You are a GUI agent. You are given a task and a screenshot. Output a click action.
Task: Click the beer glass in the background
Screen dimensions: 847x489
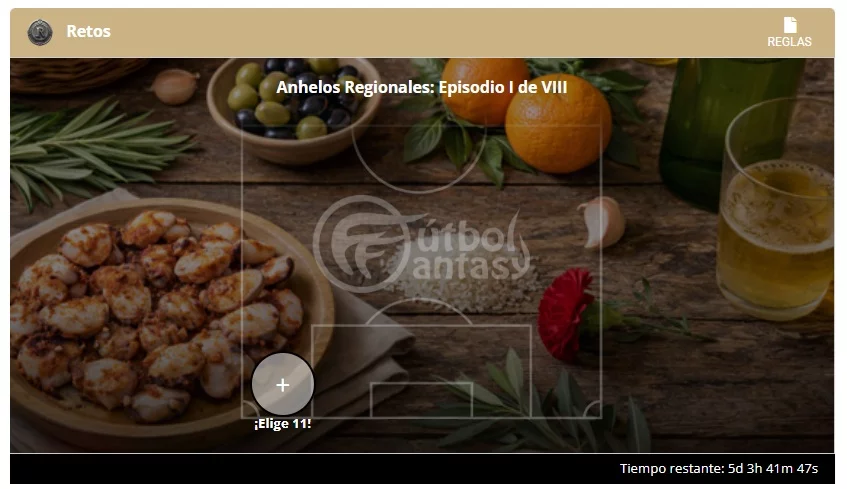coord(775,209)
